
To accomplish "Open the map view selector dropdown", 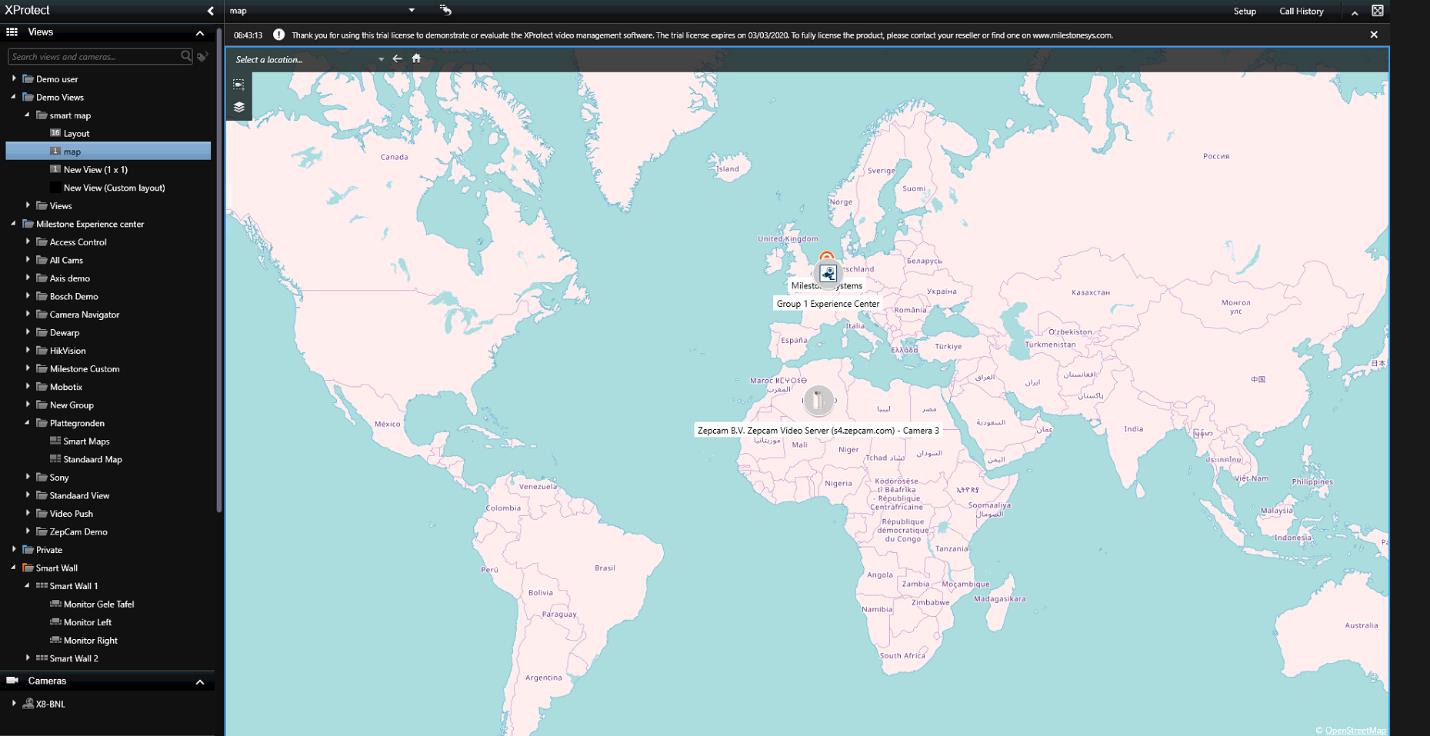I will [x=411, y=11].
